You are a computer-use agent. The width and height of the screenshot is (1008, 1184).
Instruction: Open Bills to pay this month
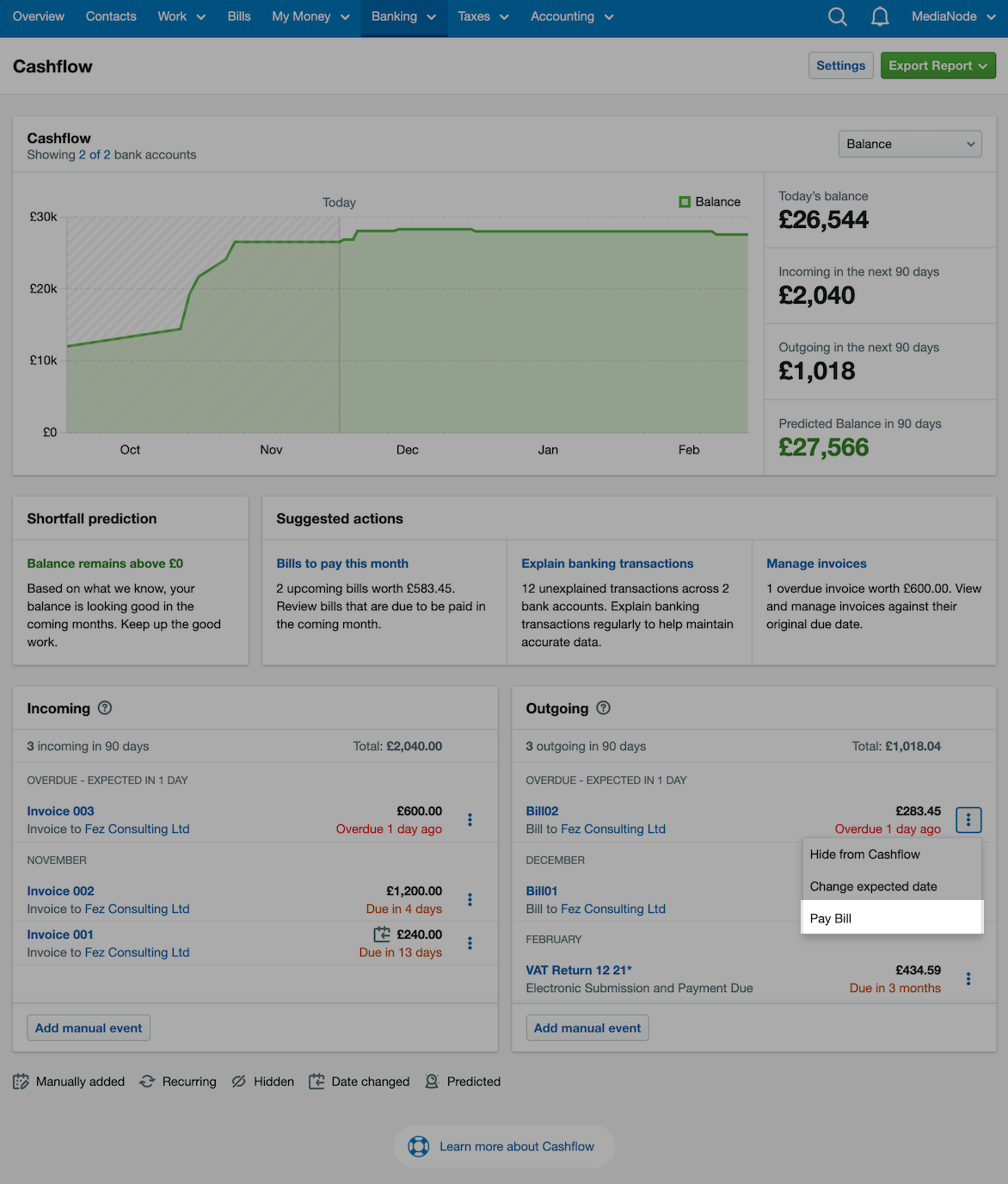tap(342, 564)
